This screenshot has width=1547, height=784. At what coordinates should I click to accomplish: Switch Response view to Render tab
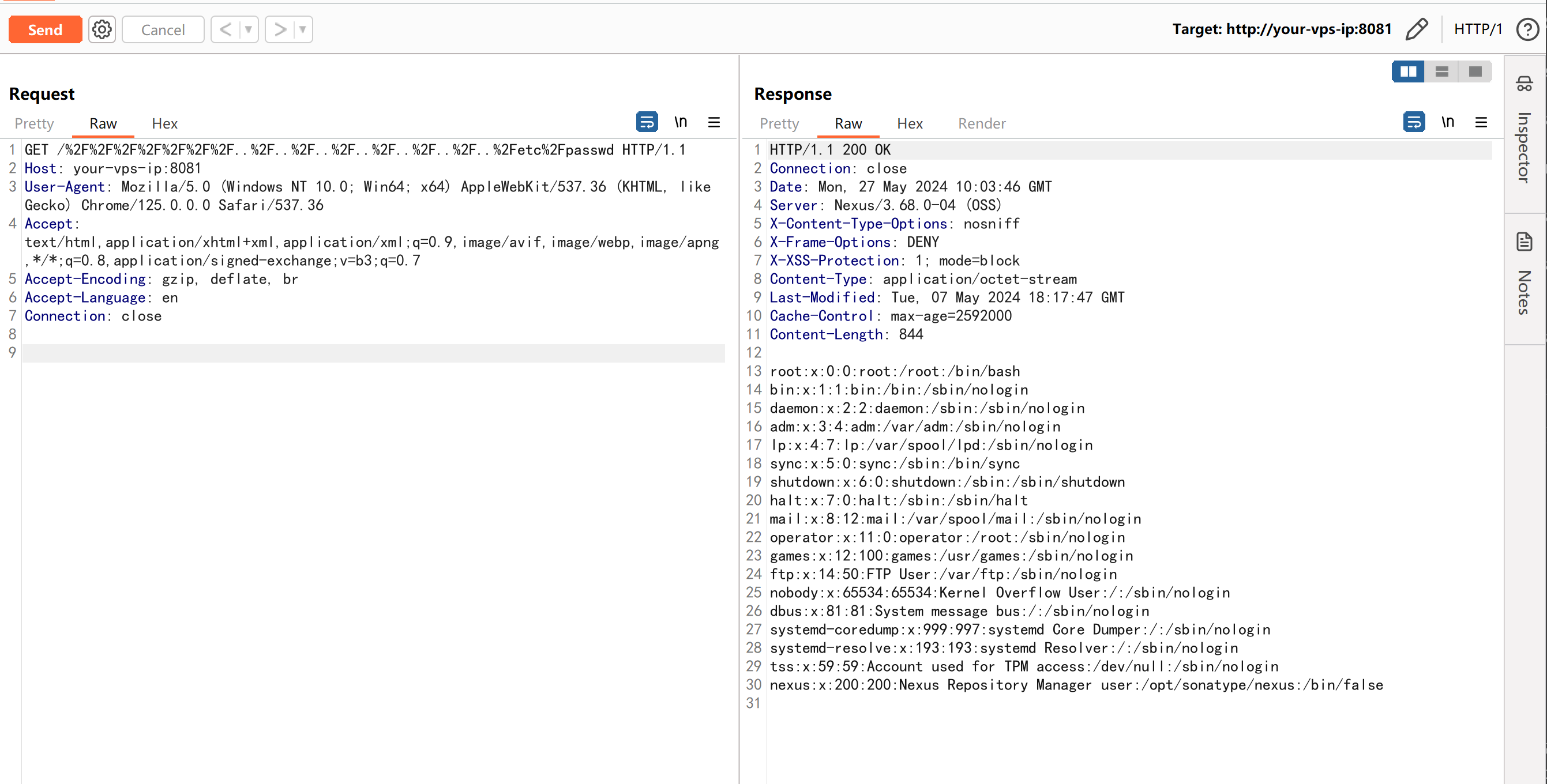(x=981, y=123)
